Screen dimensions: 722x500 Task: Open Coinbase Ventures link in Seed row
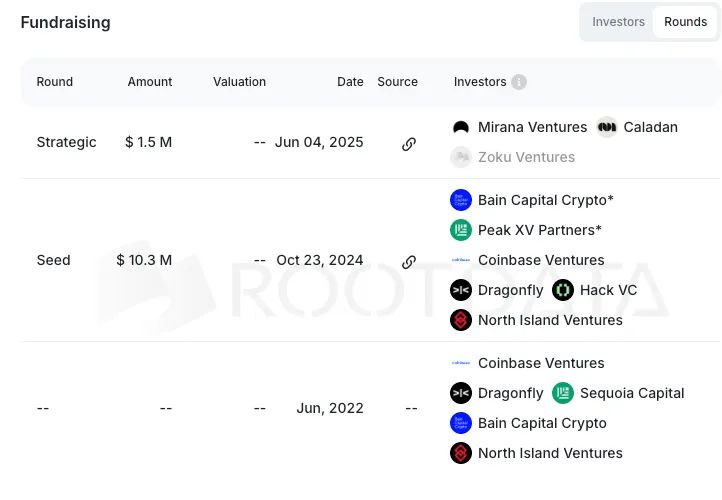(541, 260)
